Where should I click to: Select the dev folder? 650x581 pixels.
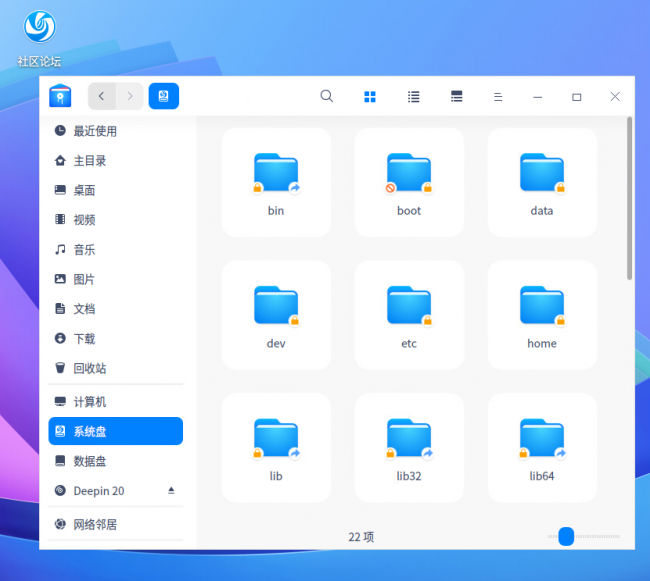[x=276, y=315]
